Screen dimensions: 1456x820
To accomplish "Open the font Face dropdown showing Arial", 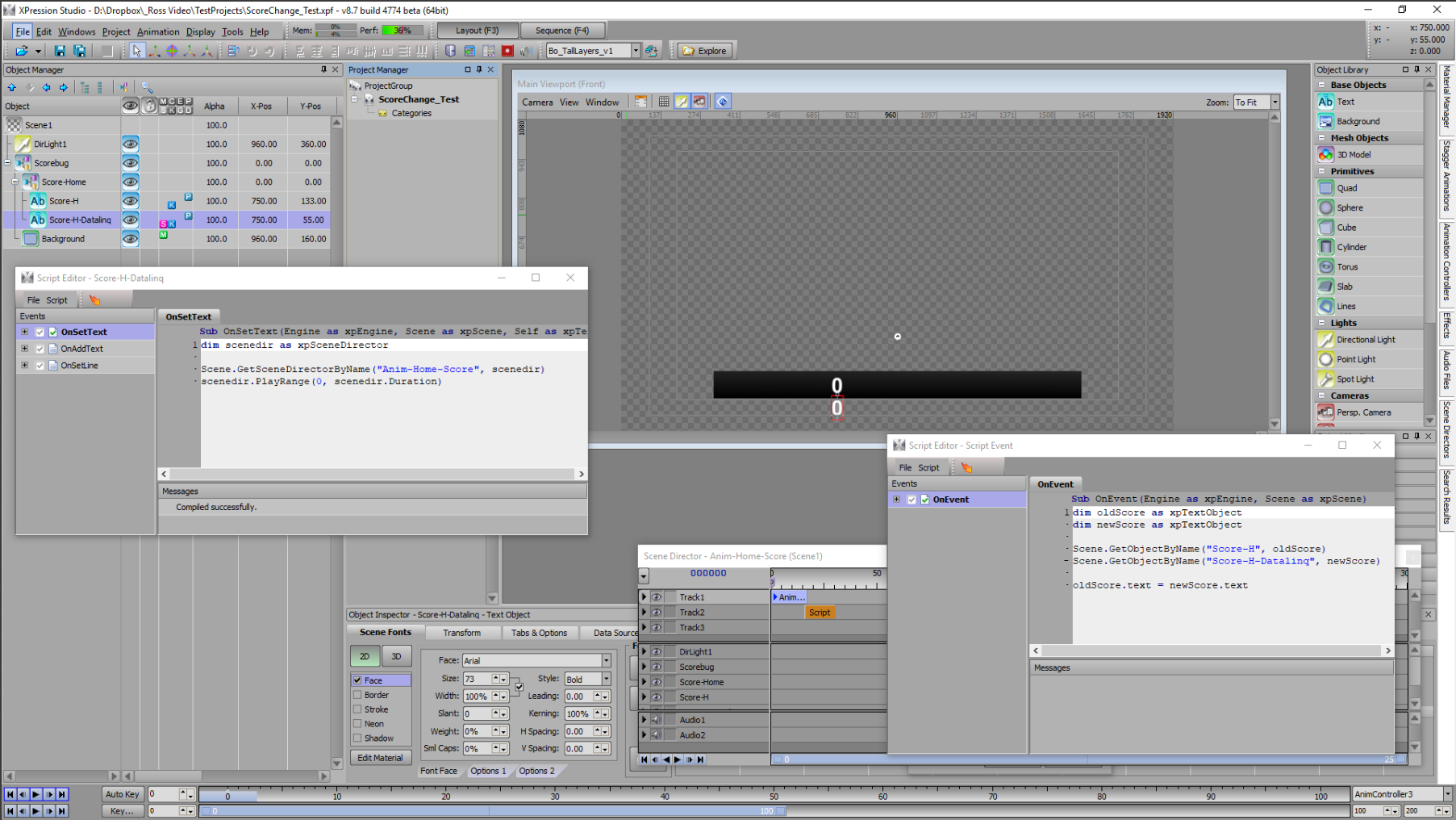I will pyautogui.click(x=606, y=661).
